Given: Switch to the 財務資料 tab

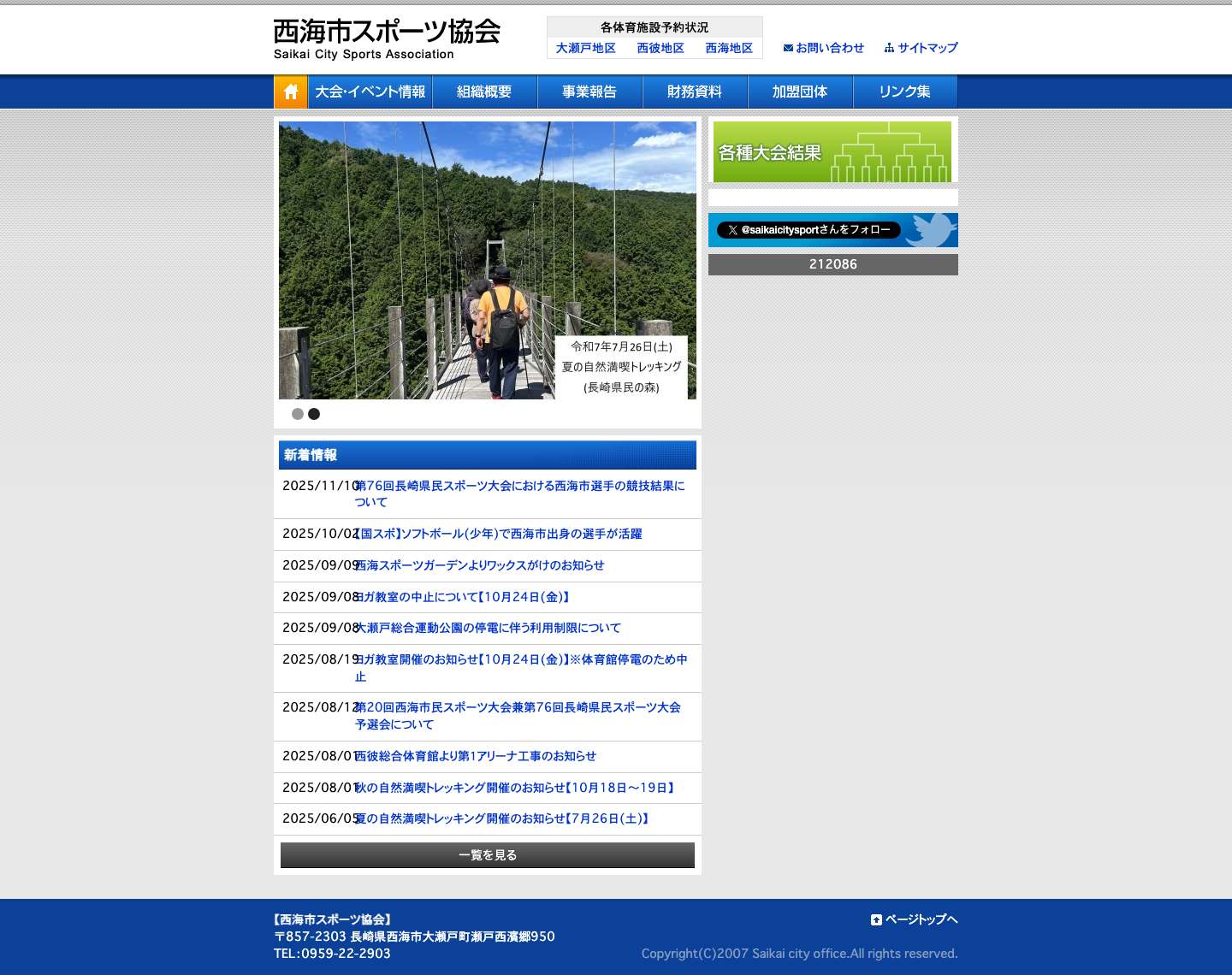Looking at the screenshot, I should 694,92.
